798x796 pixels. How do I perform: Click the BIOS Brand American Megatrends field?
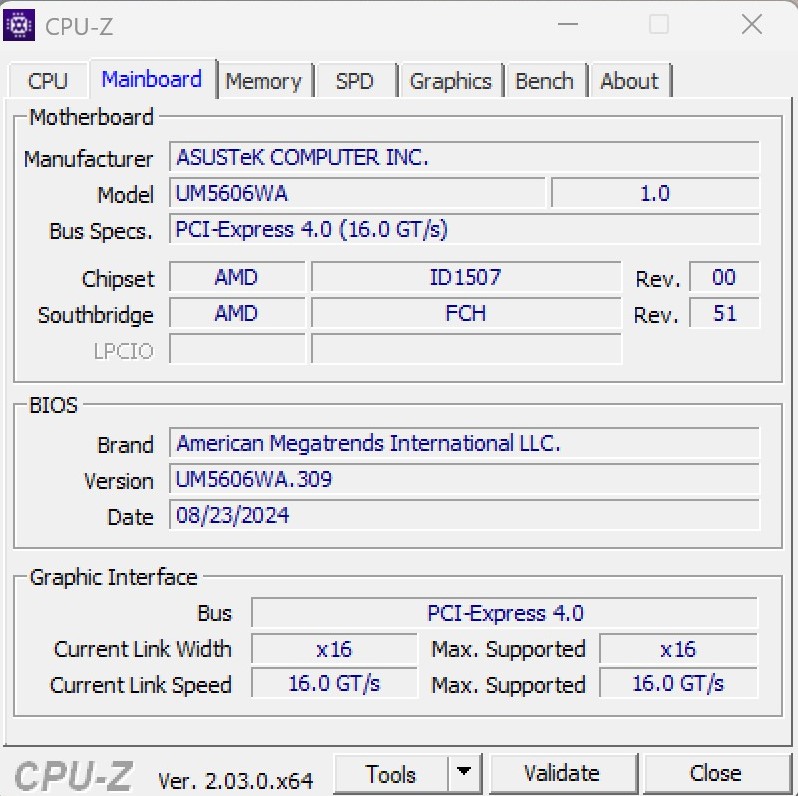pos(464,443)
